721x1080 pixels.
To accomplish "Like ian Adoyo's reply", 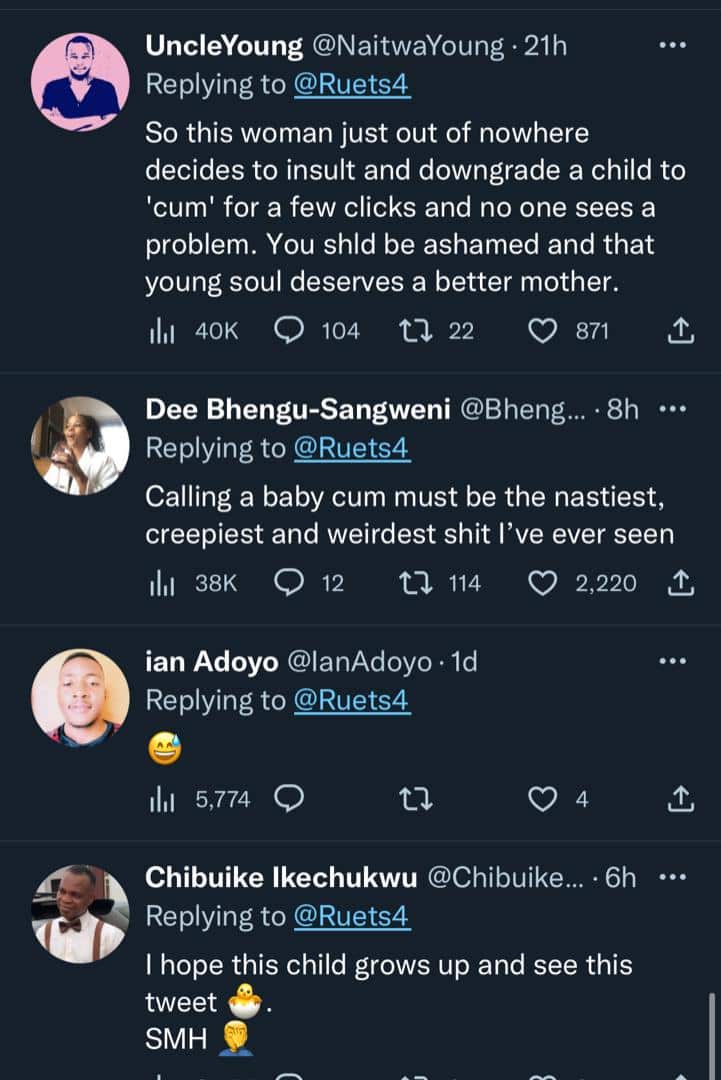I will pos(542,798).
